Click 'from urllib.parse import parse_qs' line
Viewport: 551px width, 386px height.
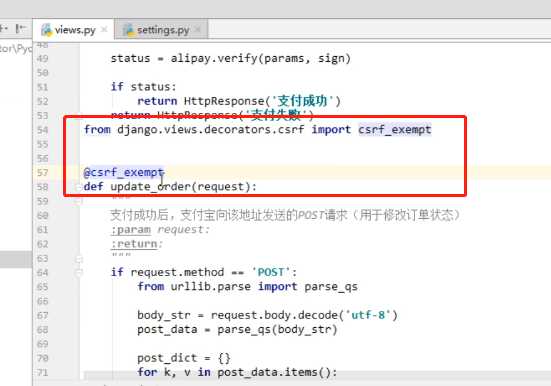pos(247,287)
